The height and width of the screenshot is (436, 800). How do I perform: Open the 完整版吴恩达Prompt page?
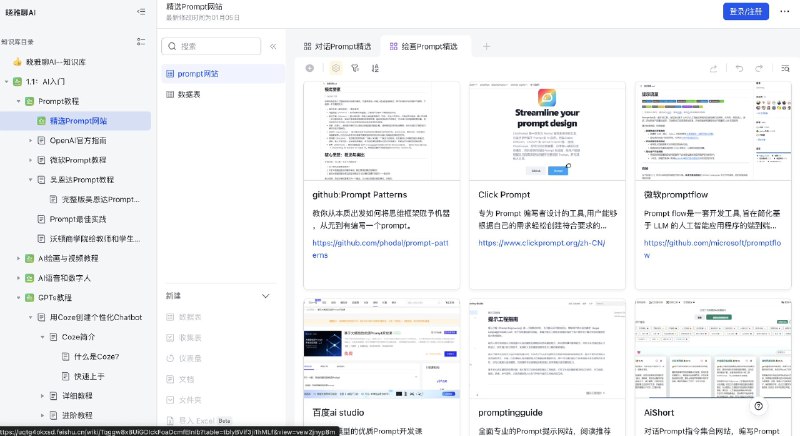[x=100, y=199]
